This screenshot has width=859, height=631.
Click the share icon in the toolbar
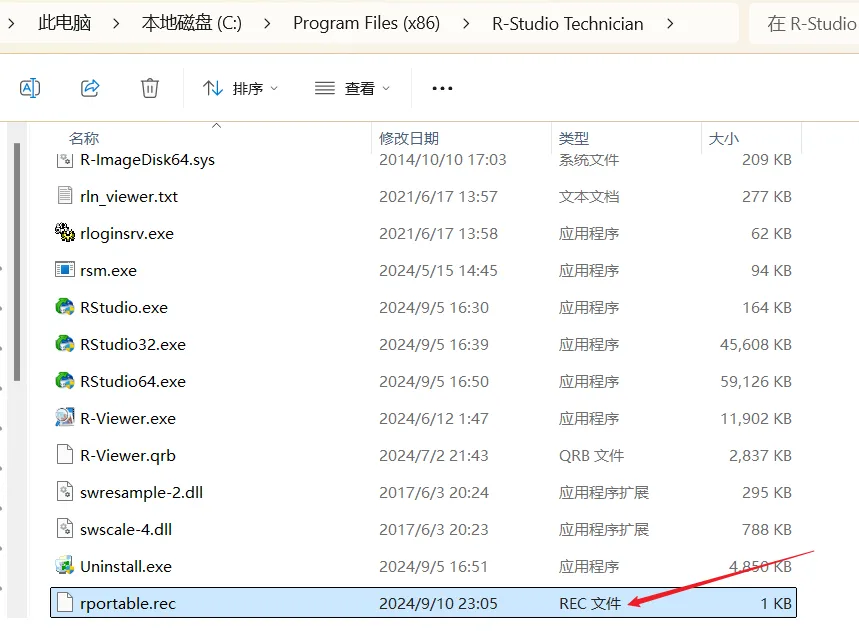coord(90,88)
